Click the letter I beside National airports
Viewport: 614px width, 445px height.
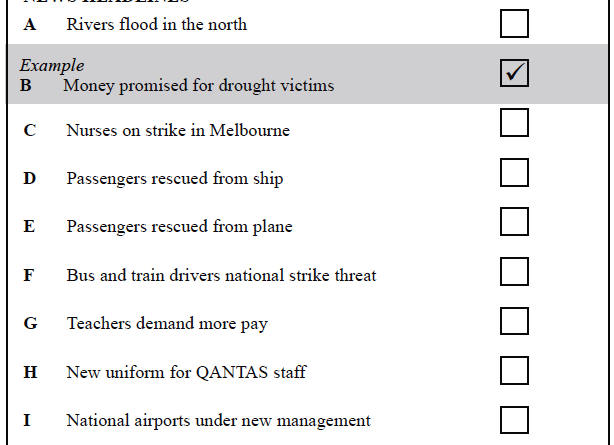point(27,420)
